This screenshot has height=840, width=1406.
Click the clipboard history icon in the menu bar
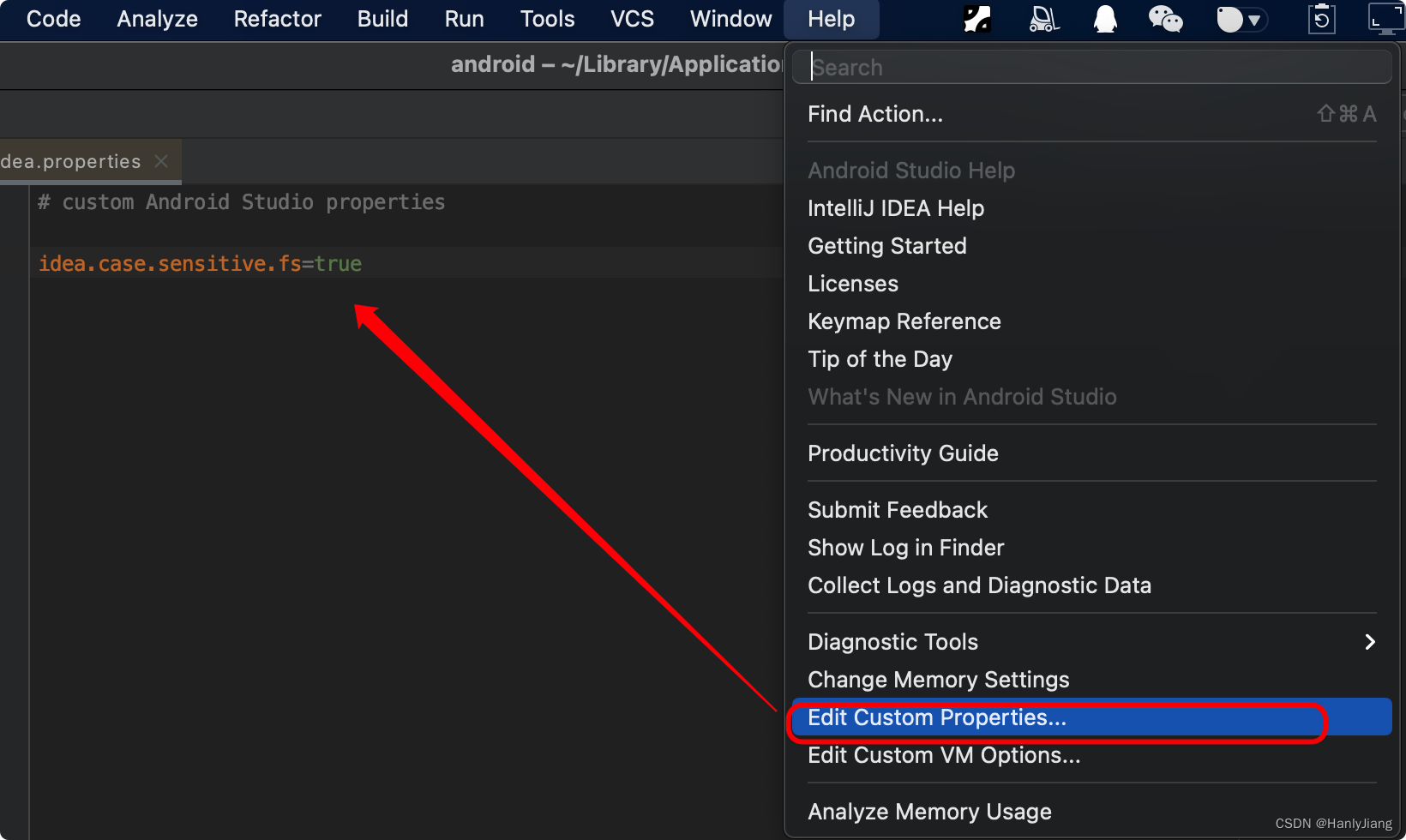1321,19
